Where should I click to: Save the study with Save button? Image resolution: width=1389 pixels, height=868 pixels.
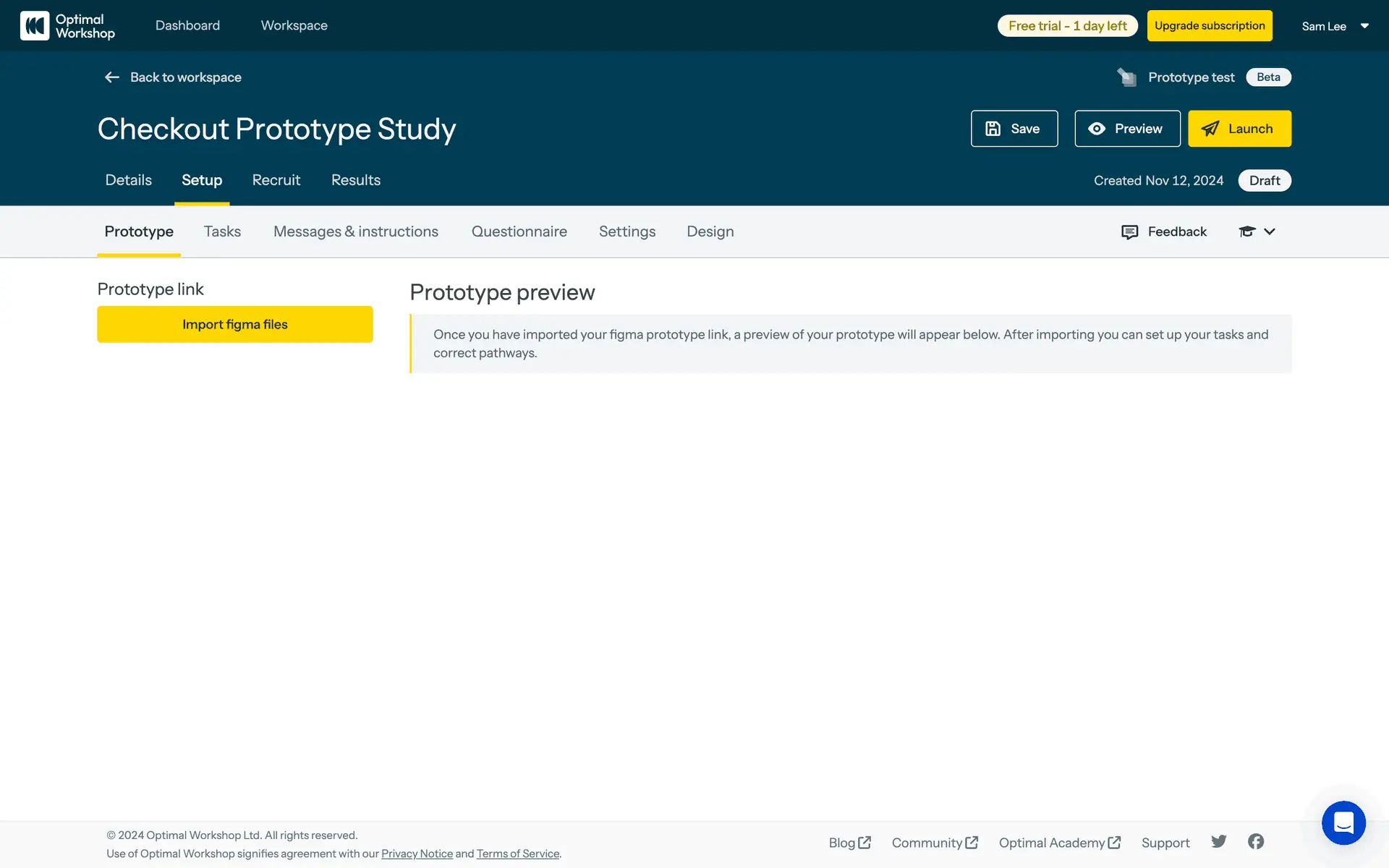pyautogui.click(x=1014, y=129)
